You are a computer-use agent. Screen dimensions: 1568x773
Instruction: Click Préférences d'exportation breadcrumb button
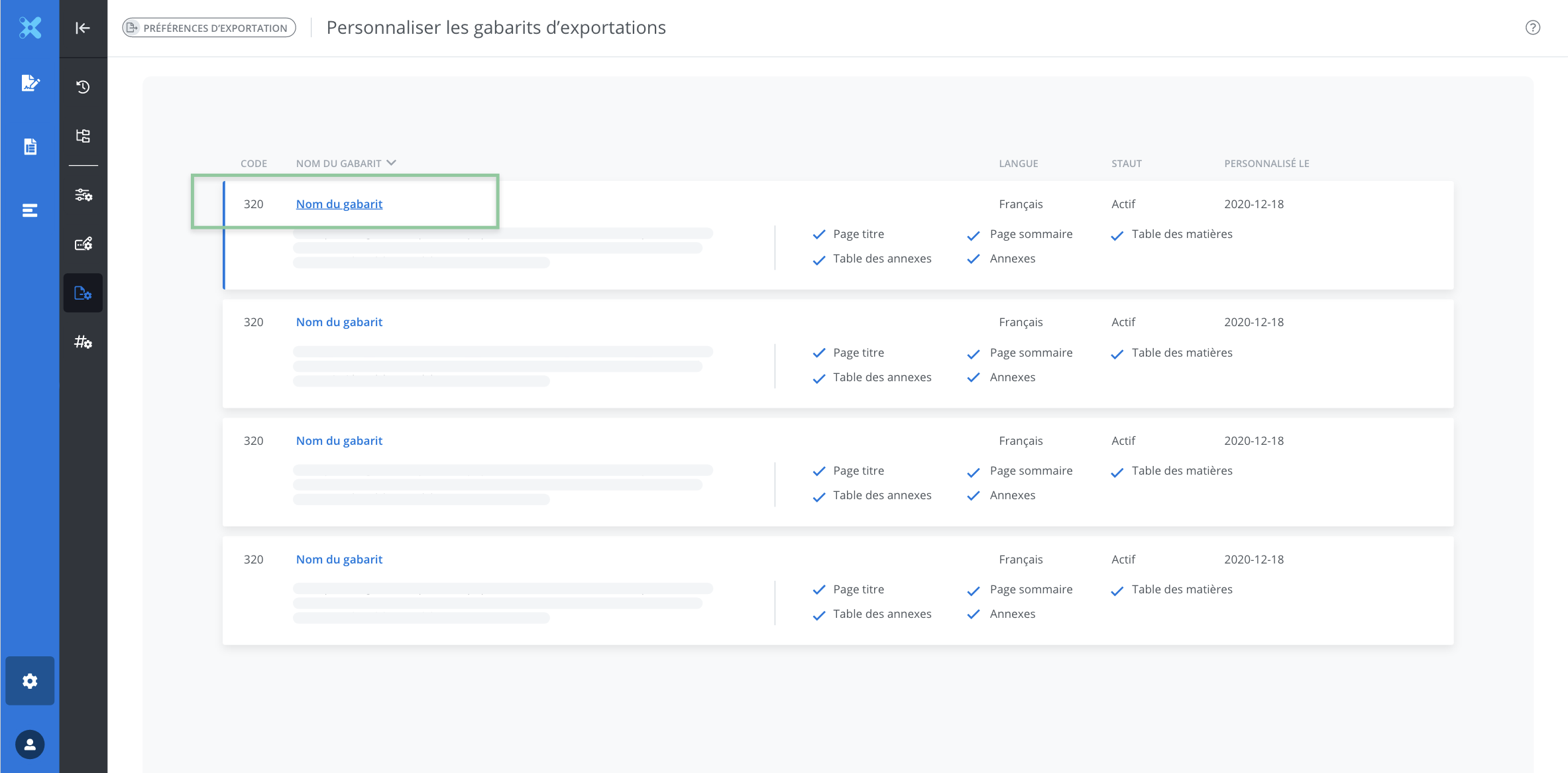click(209, 28)
